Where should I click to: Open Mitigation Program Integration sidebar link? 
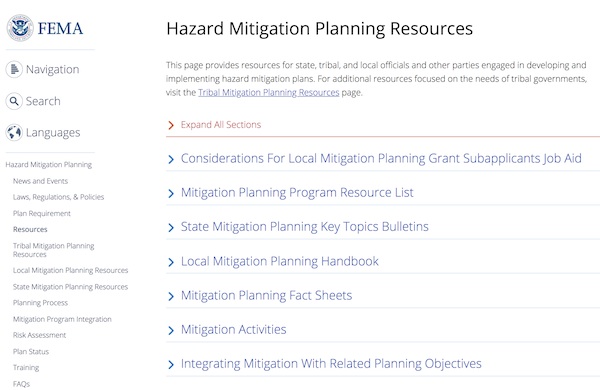point(62,319)
